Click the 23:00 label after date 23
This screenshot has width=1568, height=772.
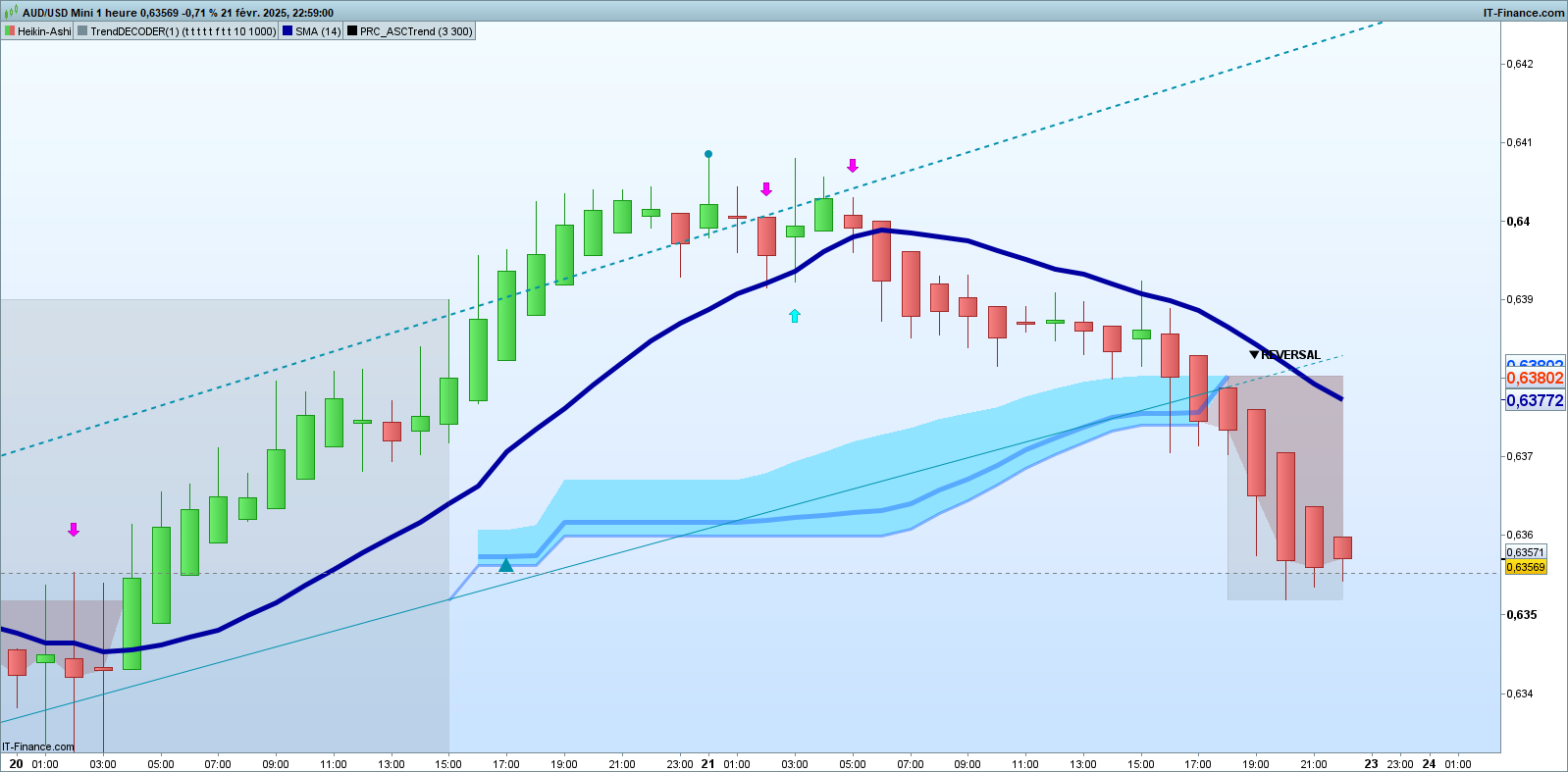(1400, 764)
